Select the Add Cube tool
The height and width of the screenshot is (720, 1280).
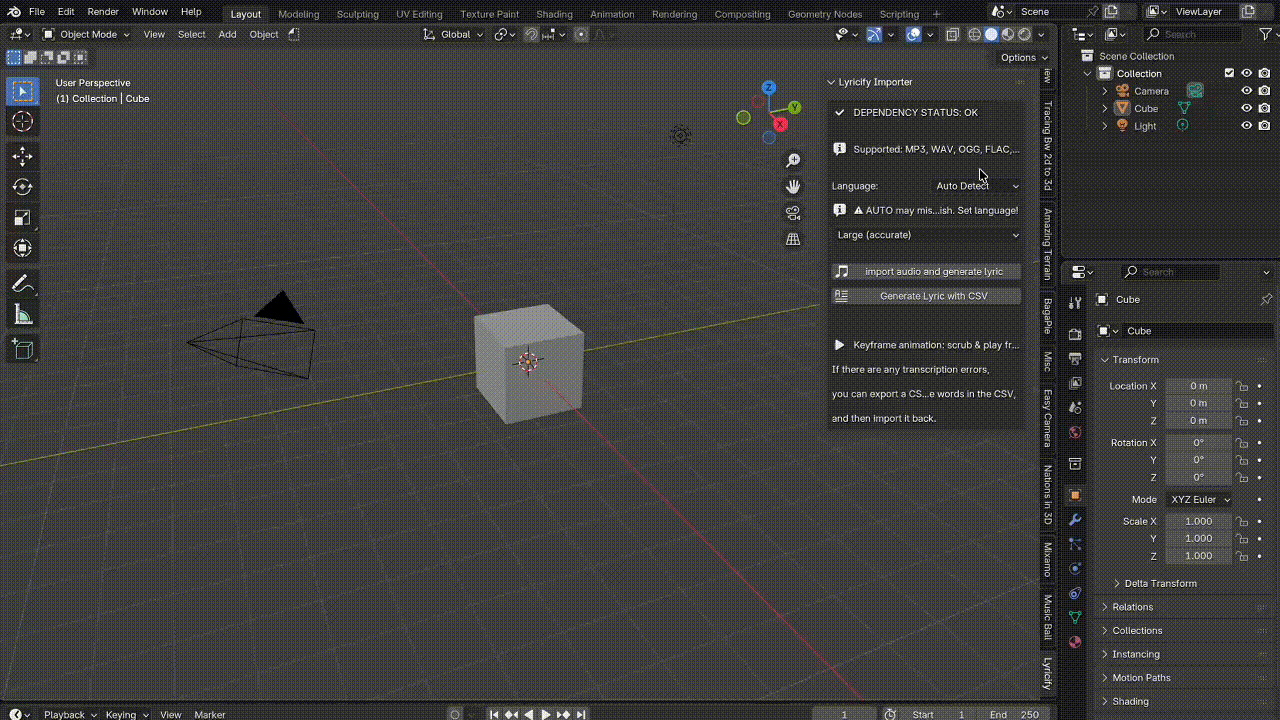[22, 348]
